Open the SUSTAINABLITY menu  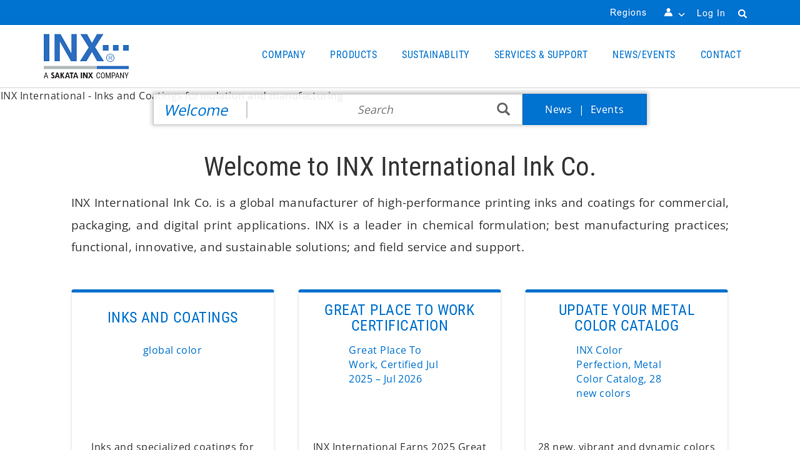pyautogui.click(x=435, y=55)
